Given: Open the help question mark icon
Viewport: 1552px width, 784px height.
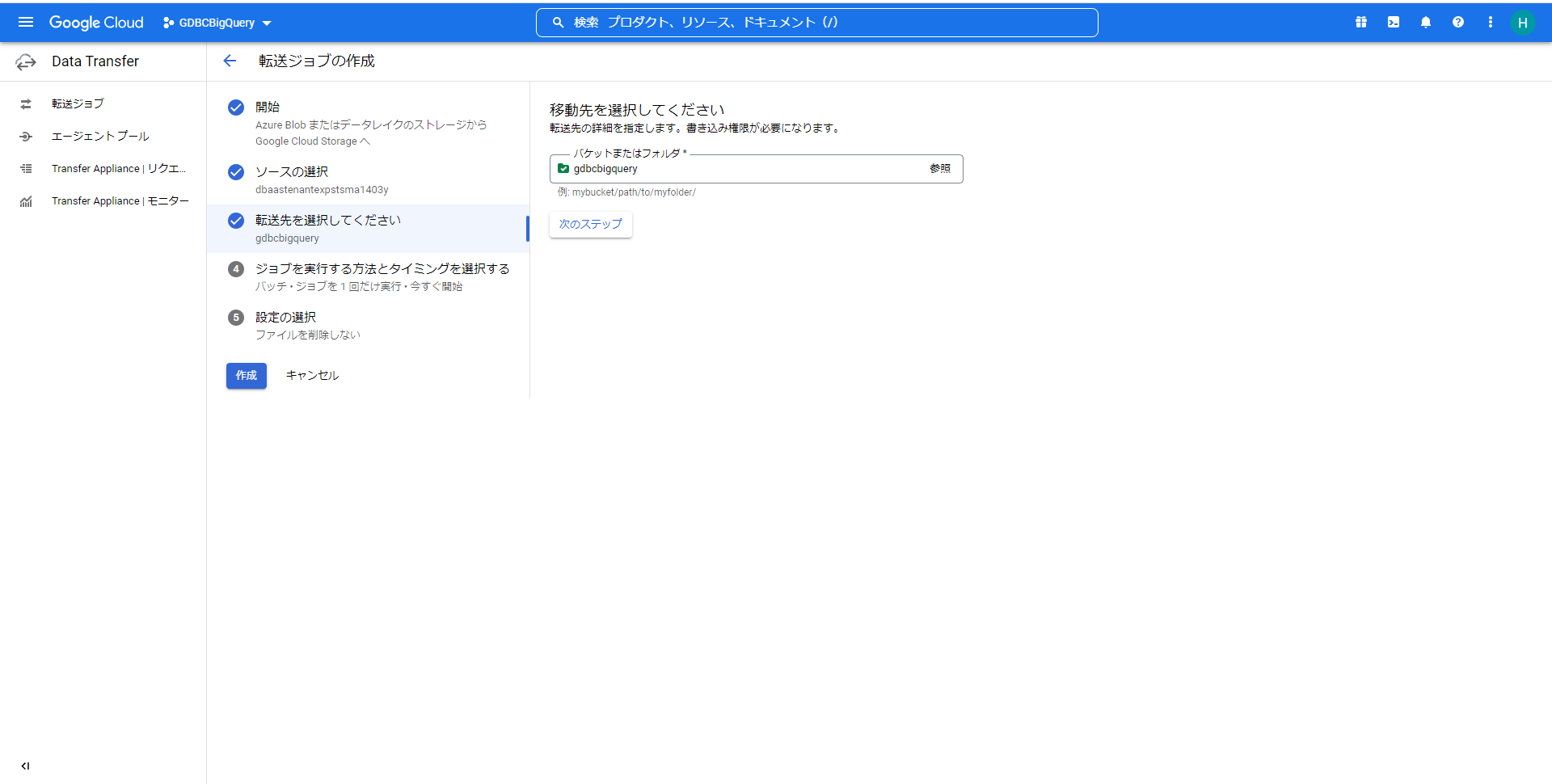Looking at the screenshot, I should pyautogui.click(x=1458, y=23).
